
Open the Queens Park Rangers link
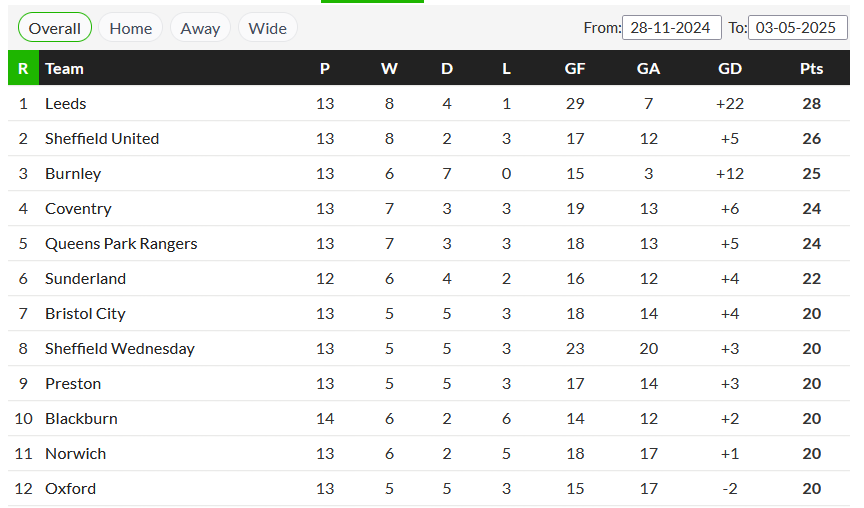121,244
